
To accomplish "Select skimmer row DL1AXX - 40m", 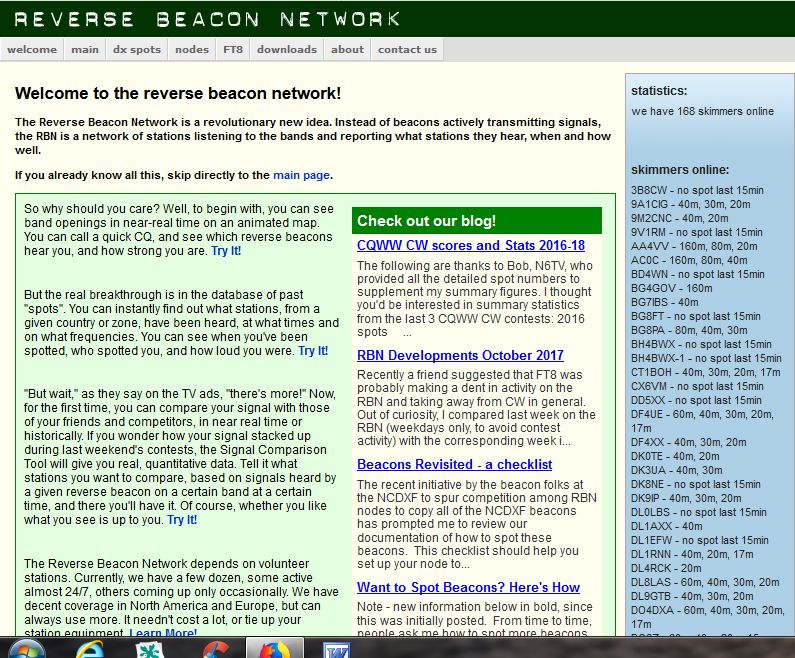I will (667, 526).
